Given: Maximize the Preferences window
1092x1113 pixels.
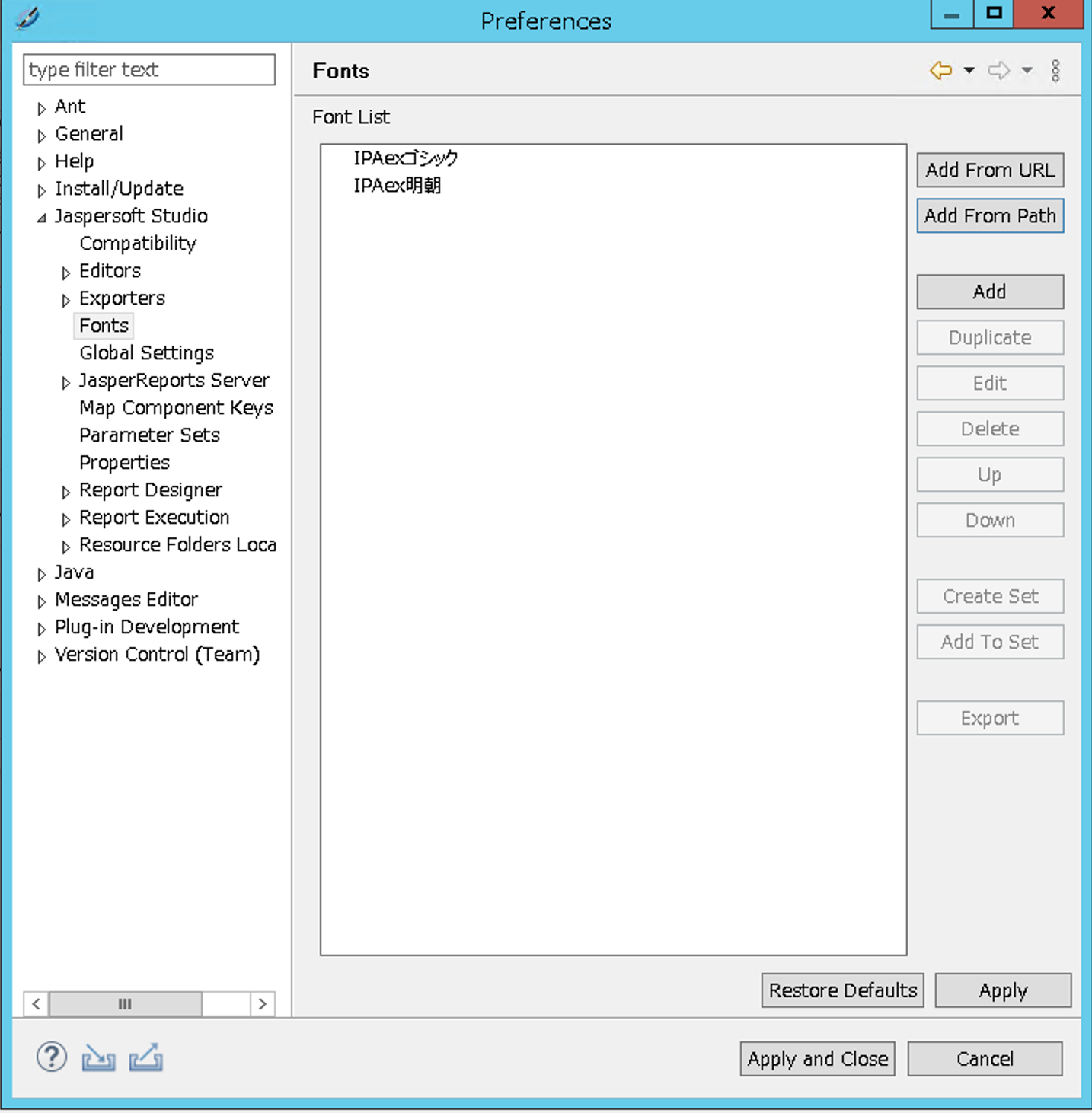Looking at the screenshot, I should pyautogui.click(x=994, y=14).
